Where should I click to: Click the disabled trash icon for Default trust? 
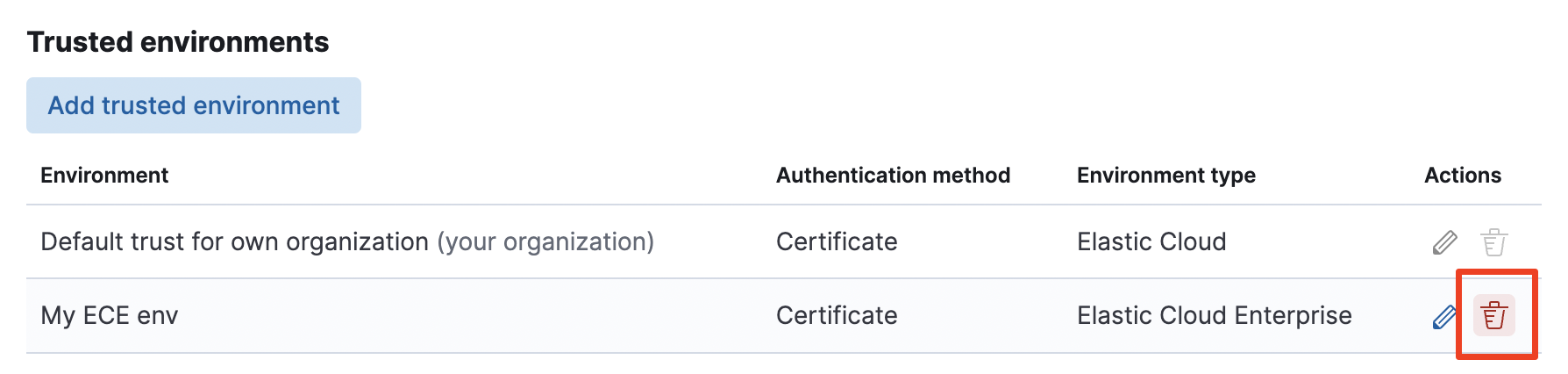(1493, 241)
